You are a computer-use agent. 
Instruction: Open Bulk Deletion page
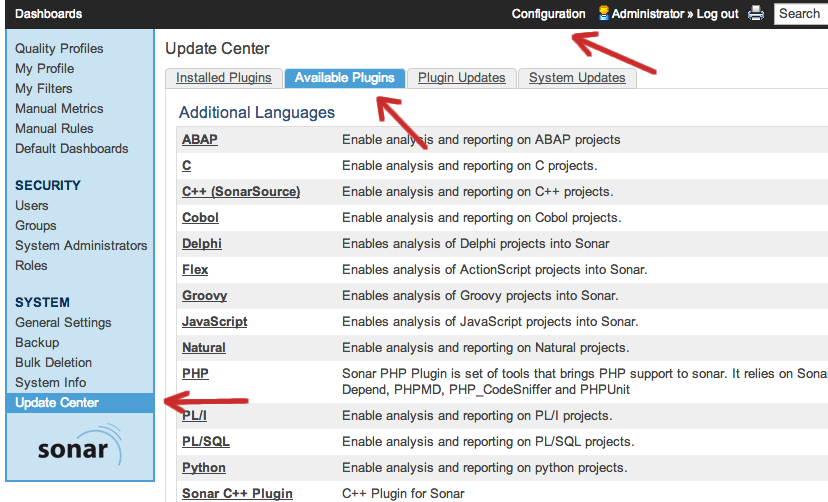coord(53,363)
